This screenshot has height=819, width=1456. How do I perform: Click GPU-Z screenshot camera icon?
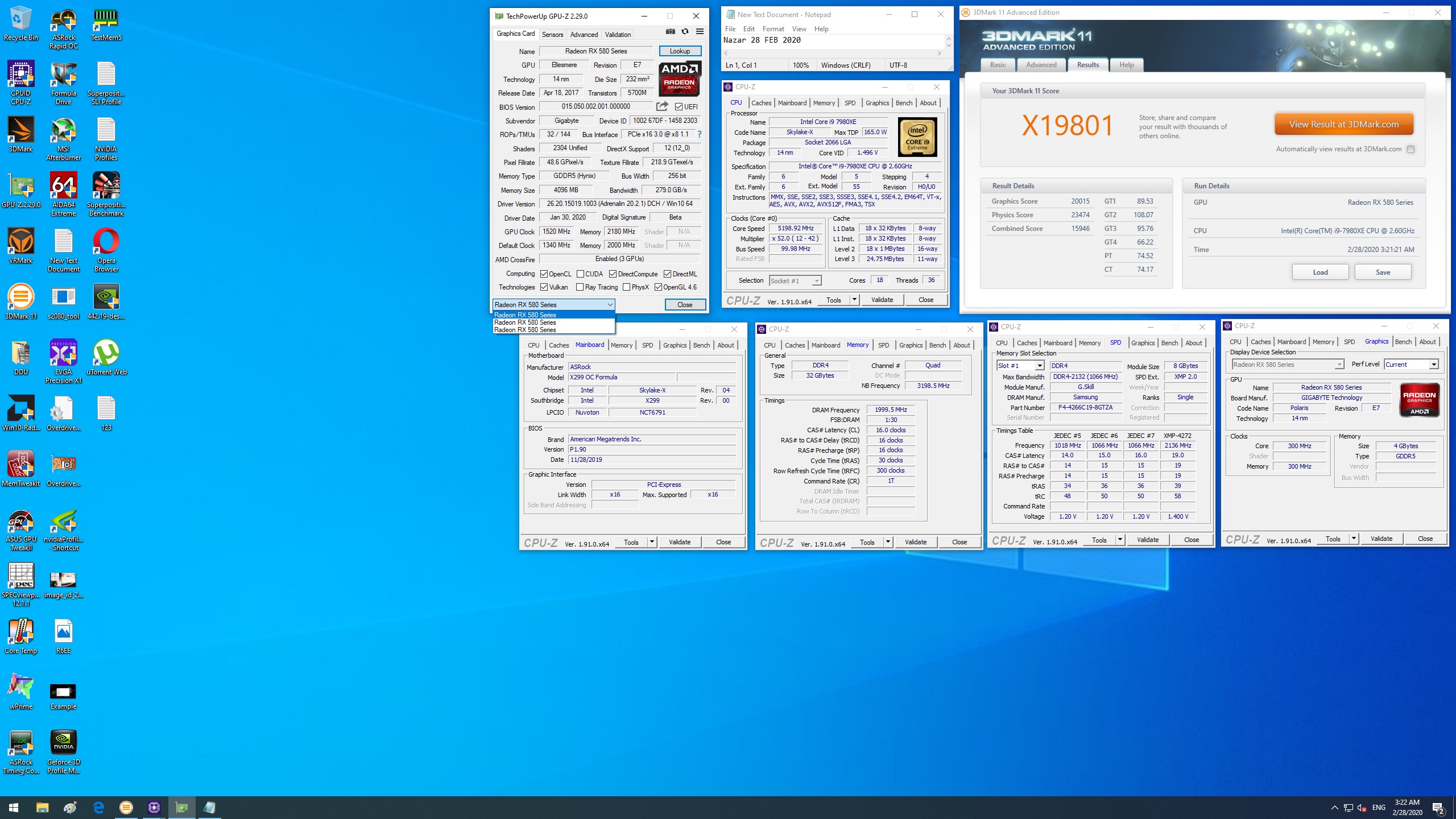(671, 32)
